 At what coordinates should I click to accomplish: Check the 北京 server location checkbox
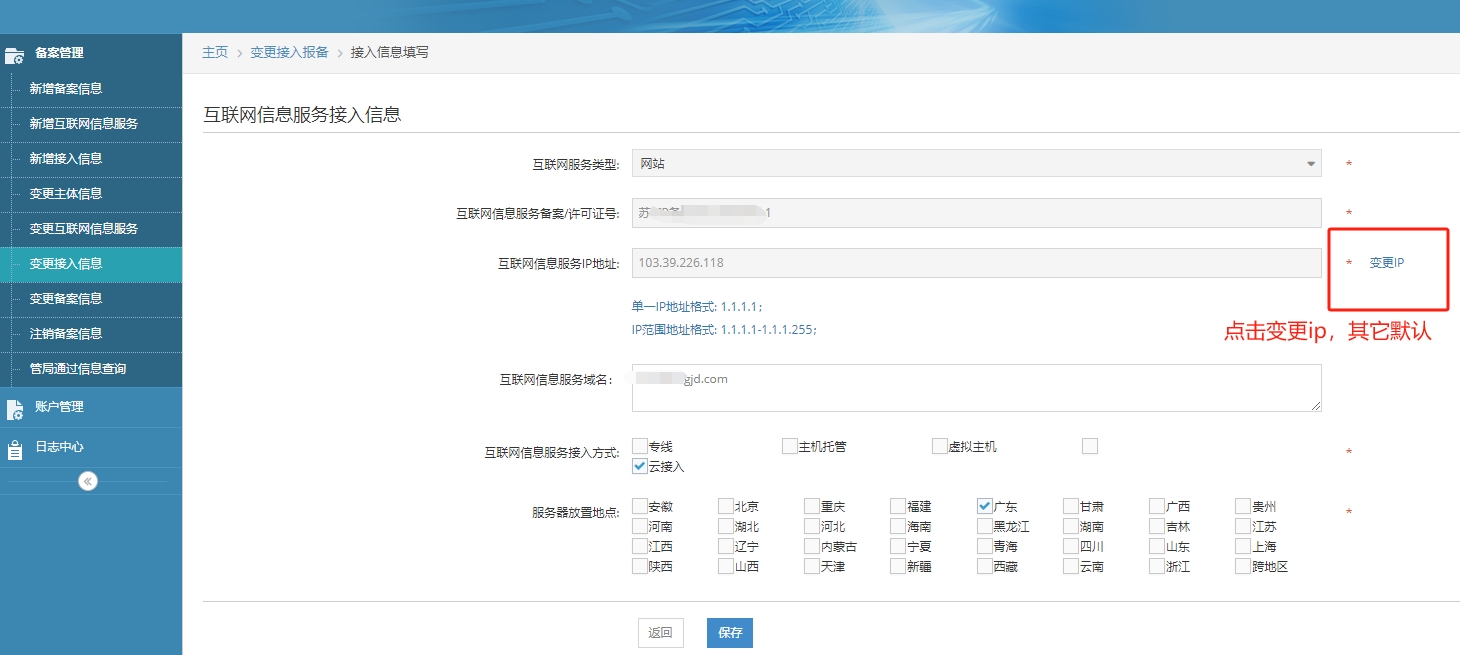pos(726,506)
